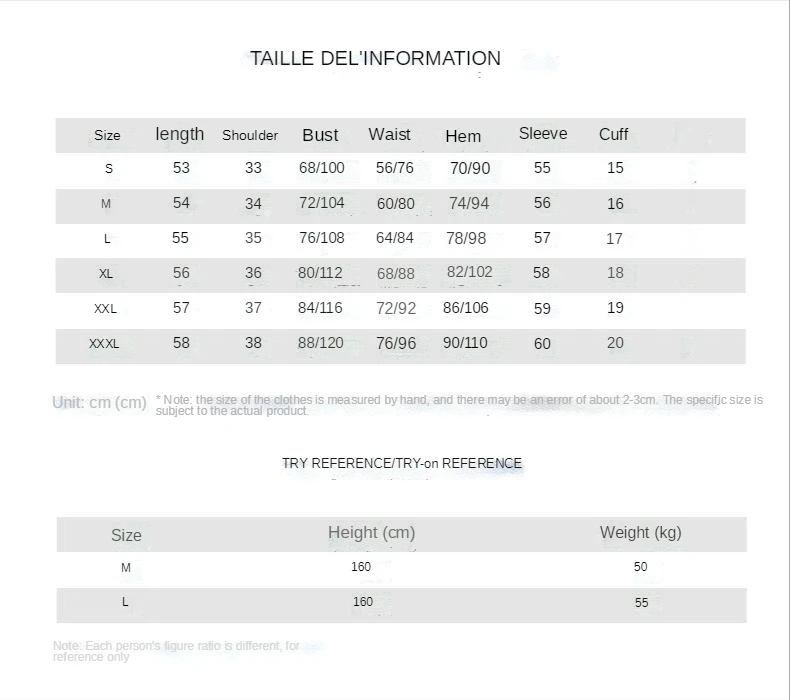Click the Shoulder column header
Image resolution: width=790 pixels, height=700 pixels.
pos(250,135)
